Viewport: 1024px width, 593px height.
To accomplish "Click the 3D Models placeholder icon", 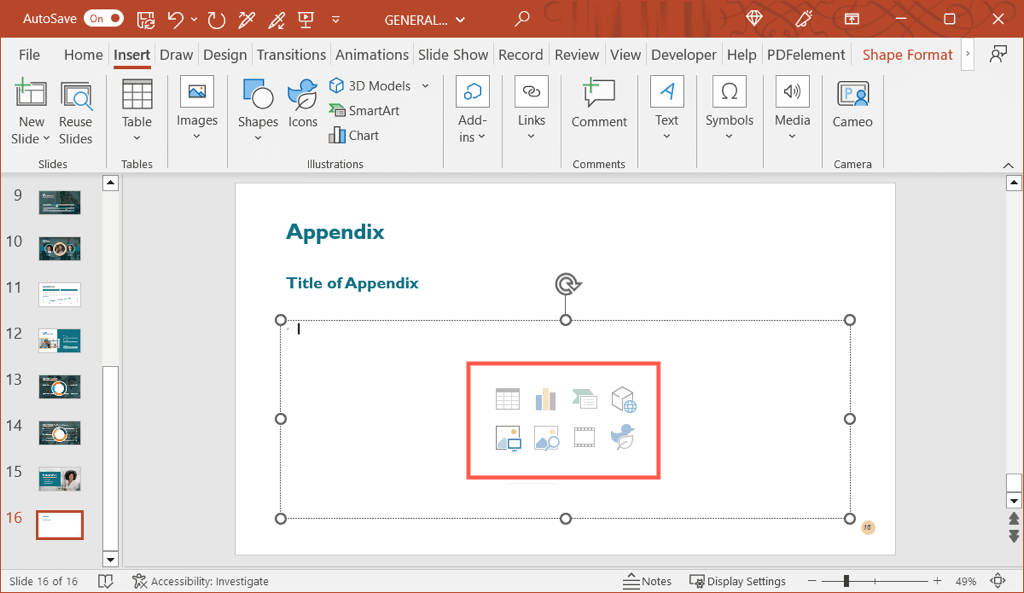I will [624, 399].
